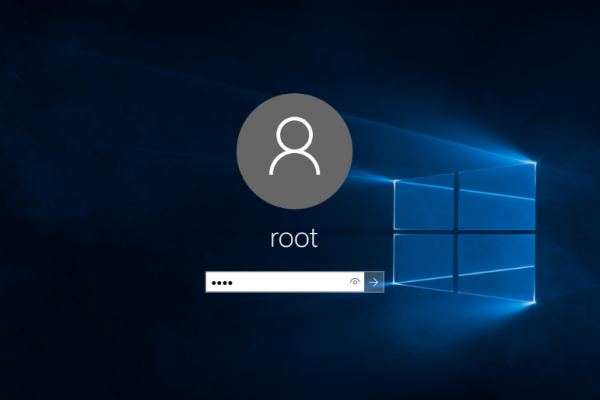Click the shoulders of the avatar silhouette
The width and height of the screenshot is (600, 400).
(294, 165)
